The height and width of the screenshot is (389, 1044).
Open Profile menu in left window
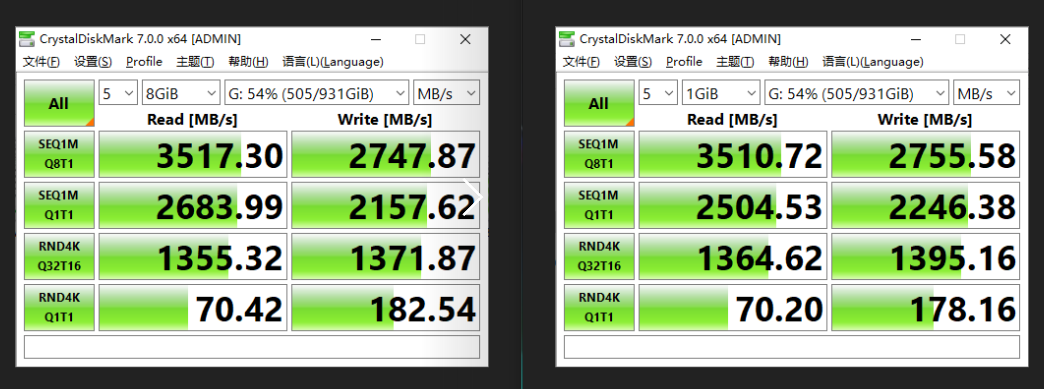[x=144, y=62]
